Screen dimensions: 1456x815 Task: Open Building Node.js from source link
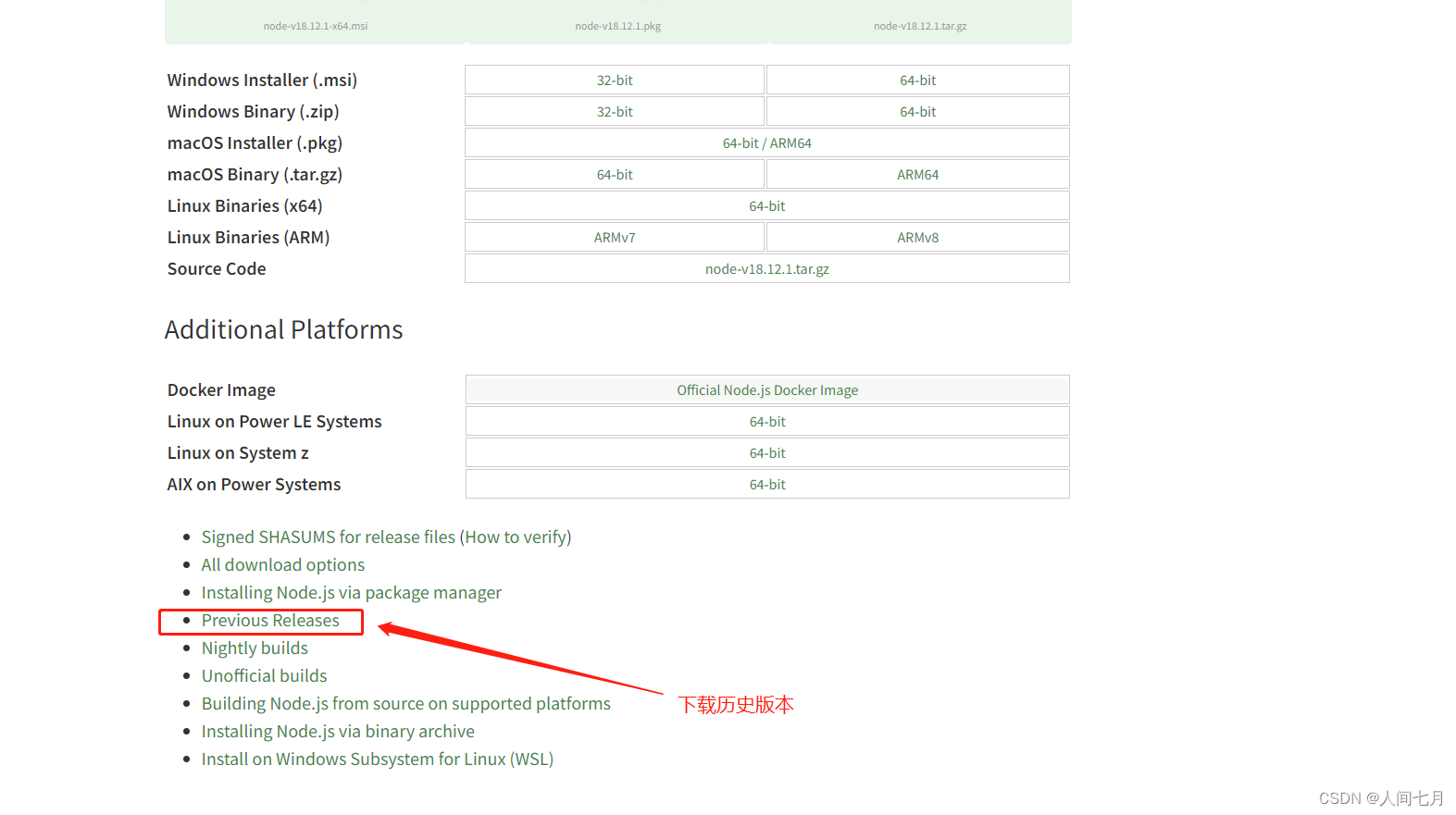pyautogui.click(x=406, y=704)
